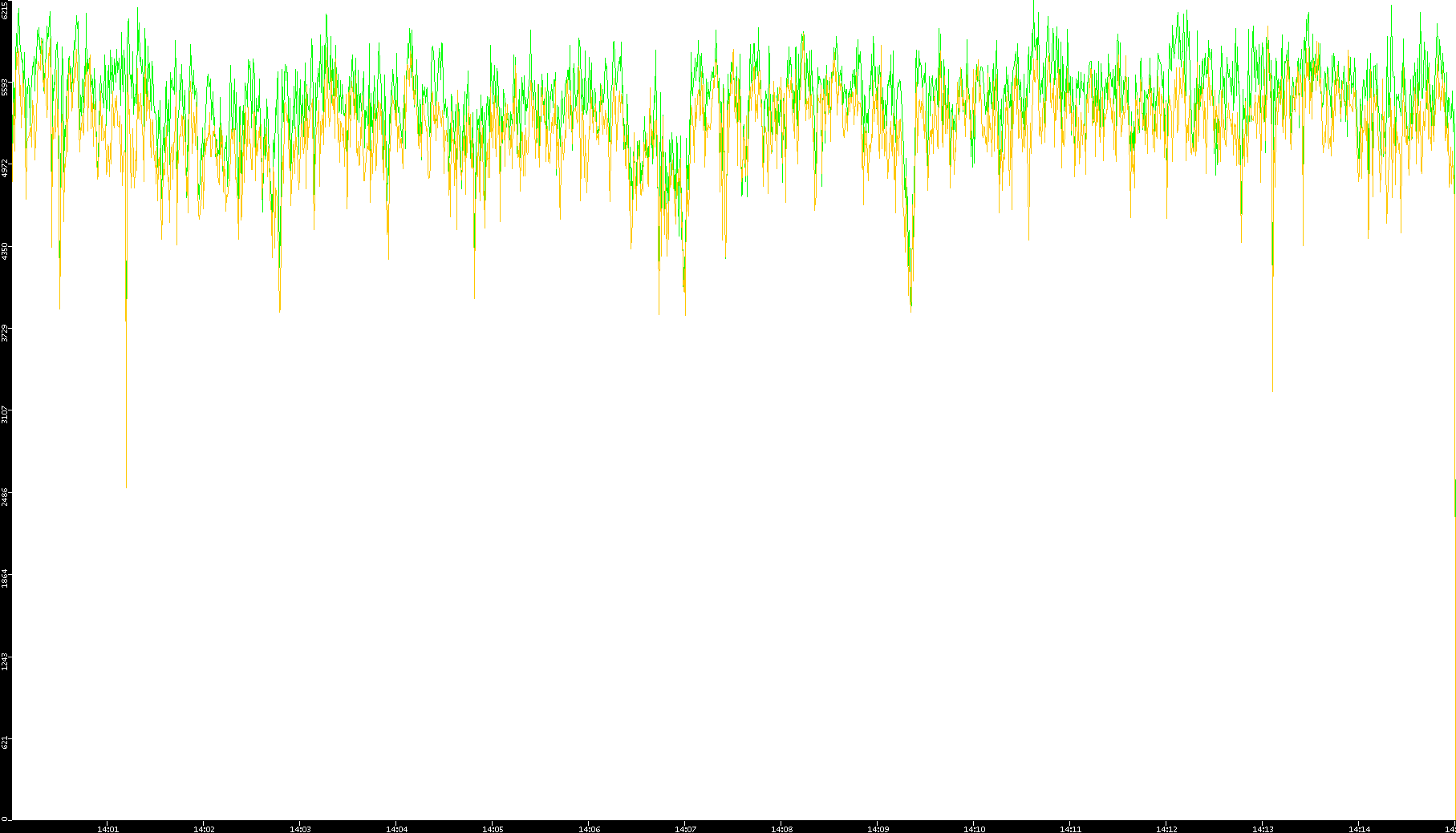This screenshot has height=833, width=1456.
Task: Pick the 14:08 time tick label
Action: point(781,829)
